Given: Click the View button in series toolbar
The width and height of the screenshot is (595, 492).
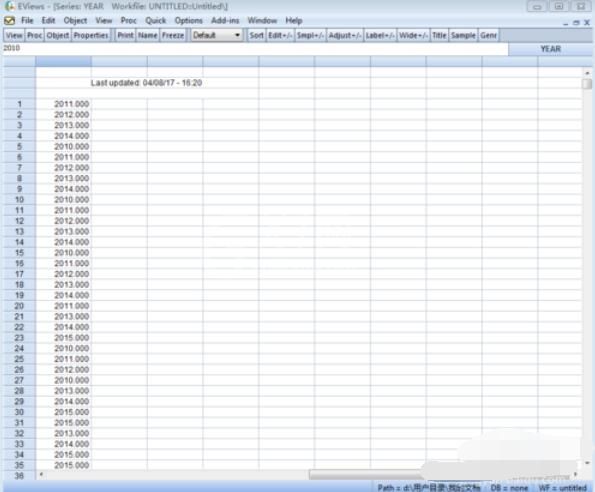Looking at the screenshot, I should pos(14,35).
